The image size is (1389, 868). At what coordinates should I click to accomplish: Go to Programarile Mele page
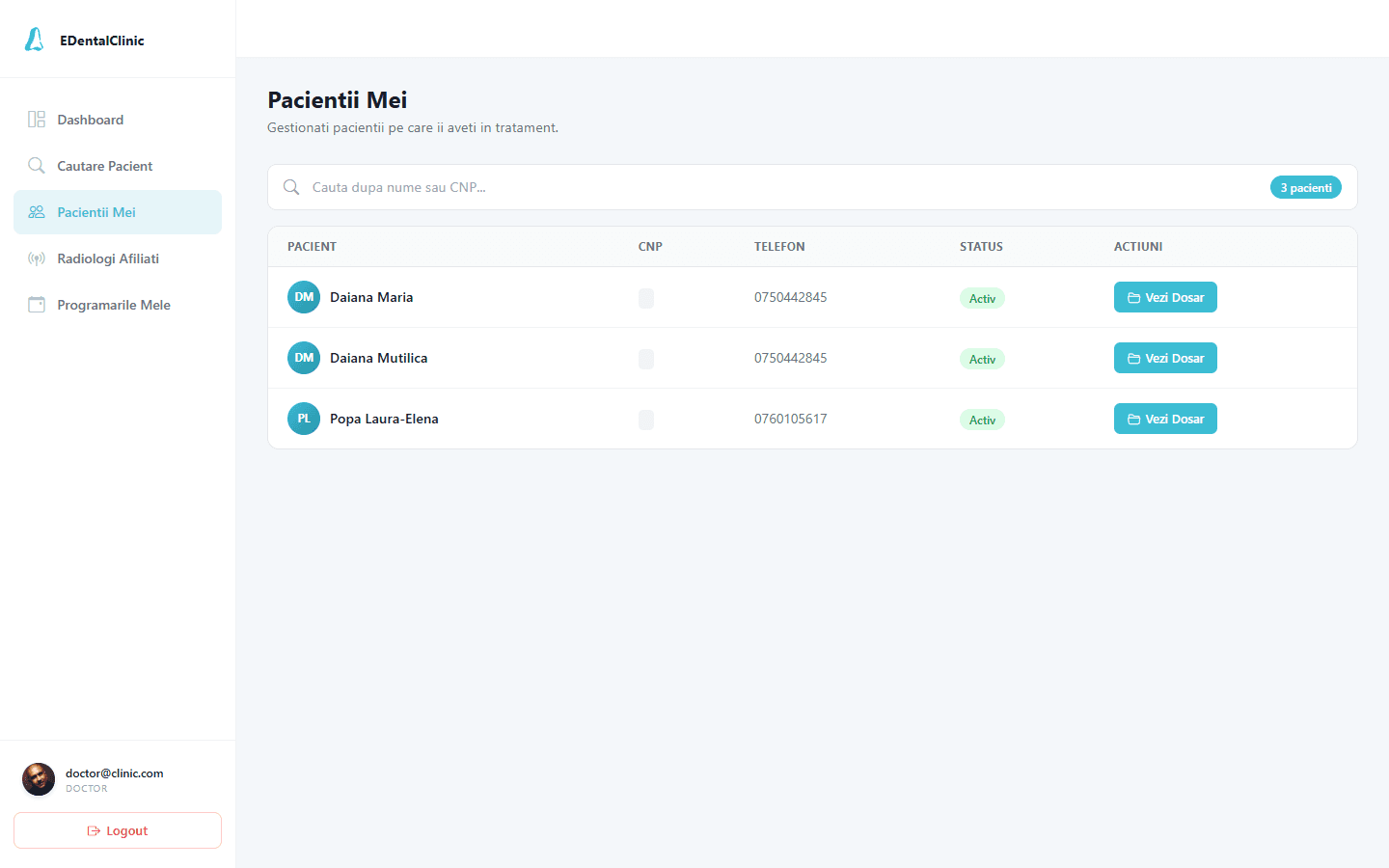[118, 305]
